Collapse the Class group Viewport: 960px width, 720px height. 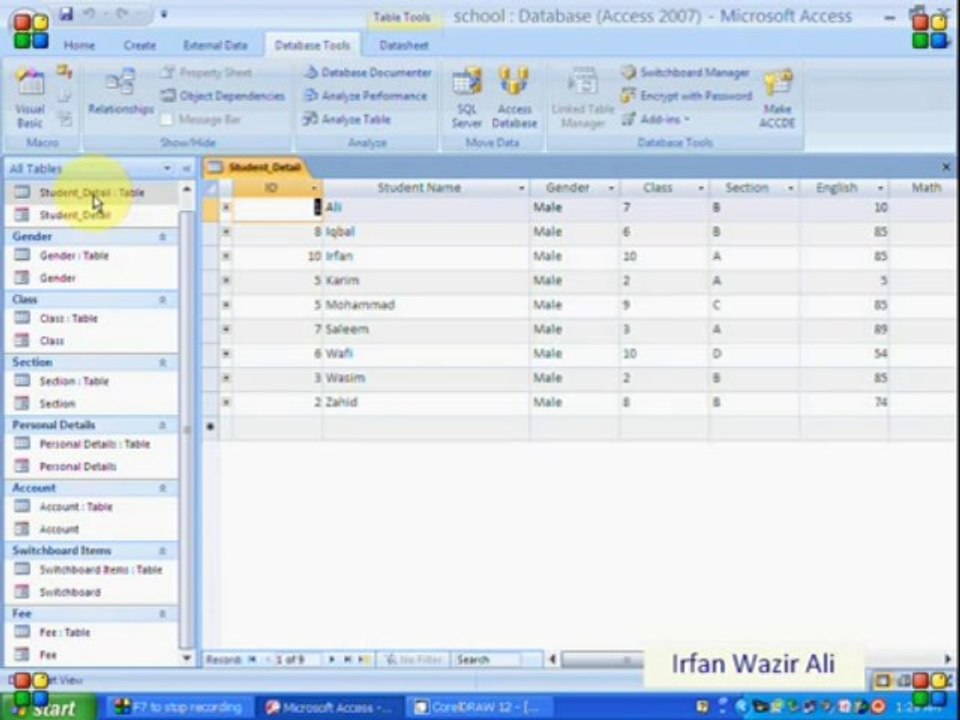[163, 299]
